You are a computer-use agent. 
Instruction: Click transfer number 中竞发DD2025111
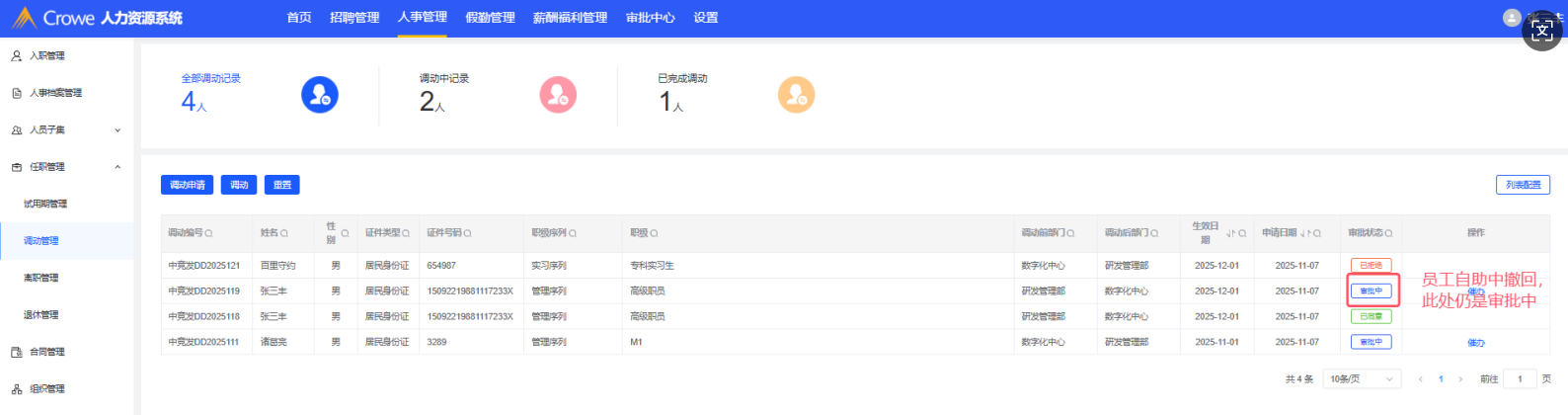203,342
